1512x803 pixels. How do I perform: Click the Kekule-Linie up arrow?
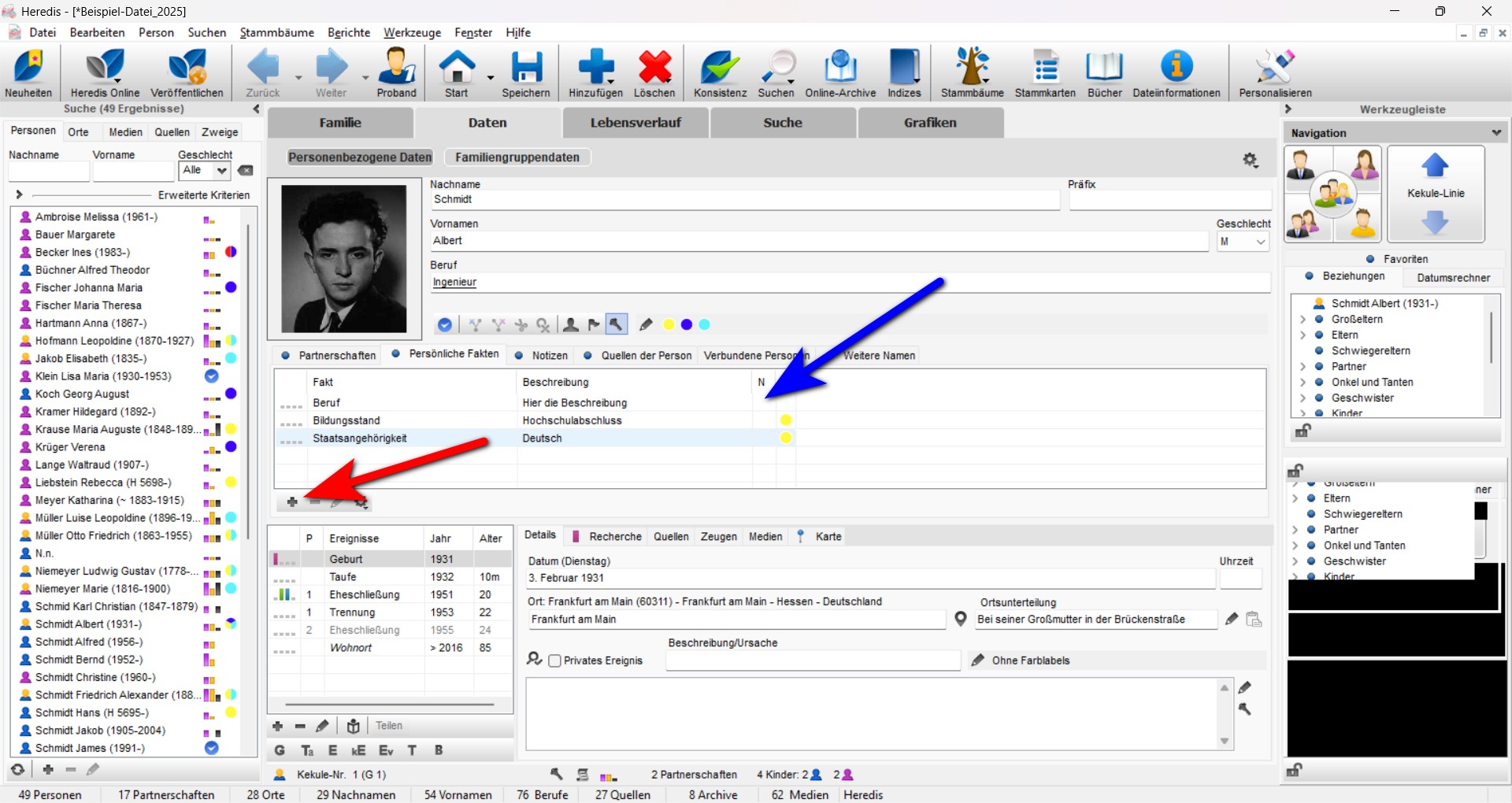pos(1435,166)
